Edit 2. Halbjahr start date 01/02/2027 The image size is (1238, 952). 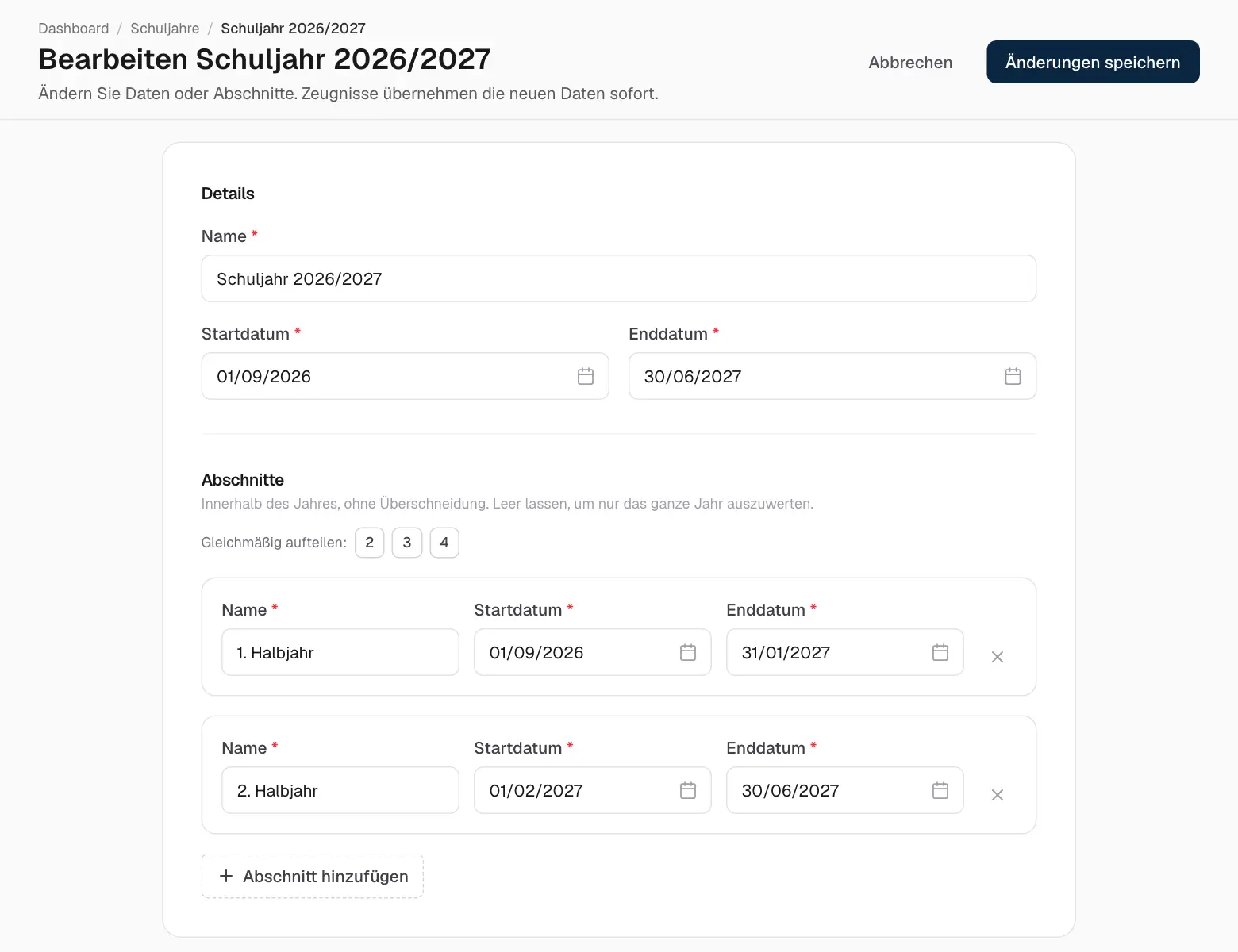click(x=593, y=790)
